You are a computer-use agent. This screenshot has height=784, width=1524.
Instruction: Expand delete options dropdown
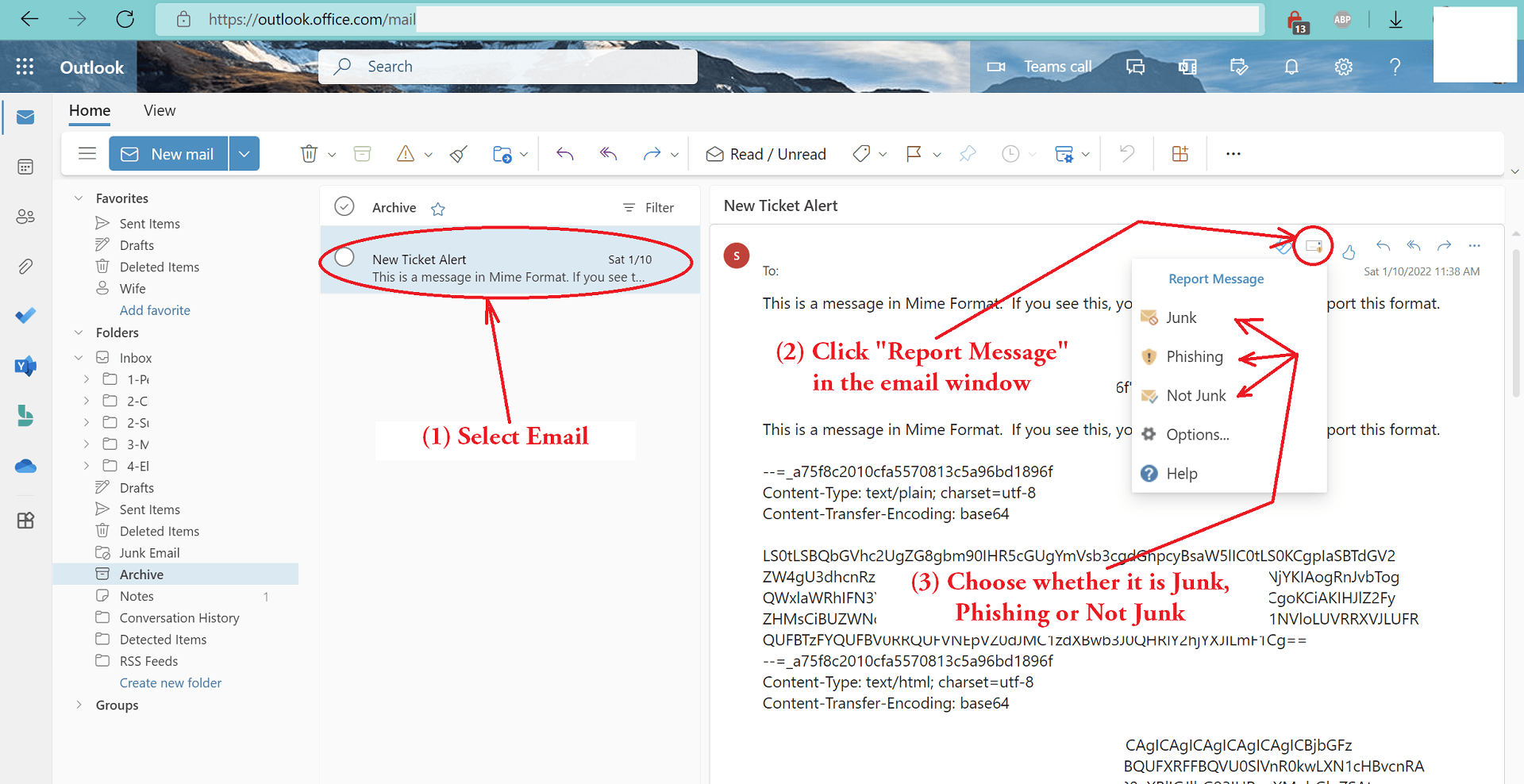tap(332, 155)
